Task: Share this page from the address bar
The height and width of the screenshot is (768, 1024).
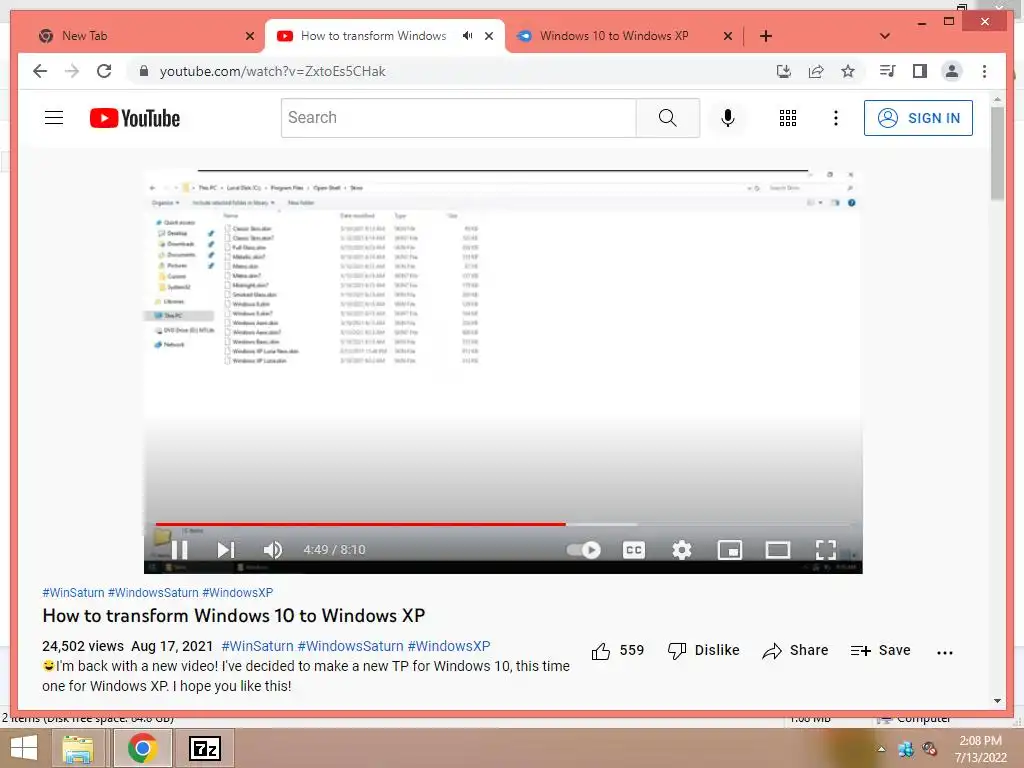Action: point(816,71)
